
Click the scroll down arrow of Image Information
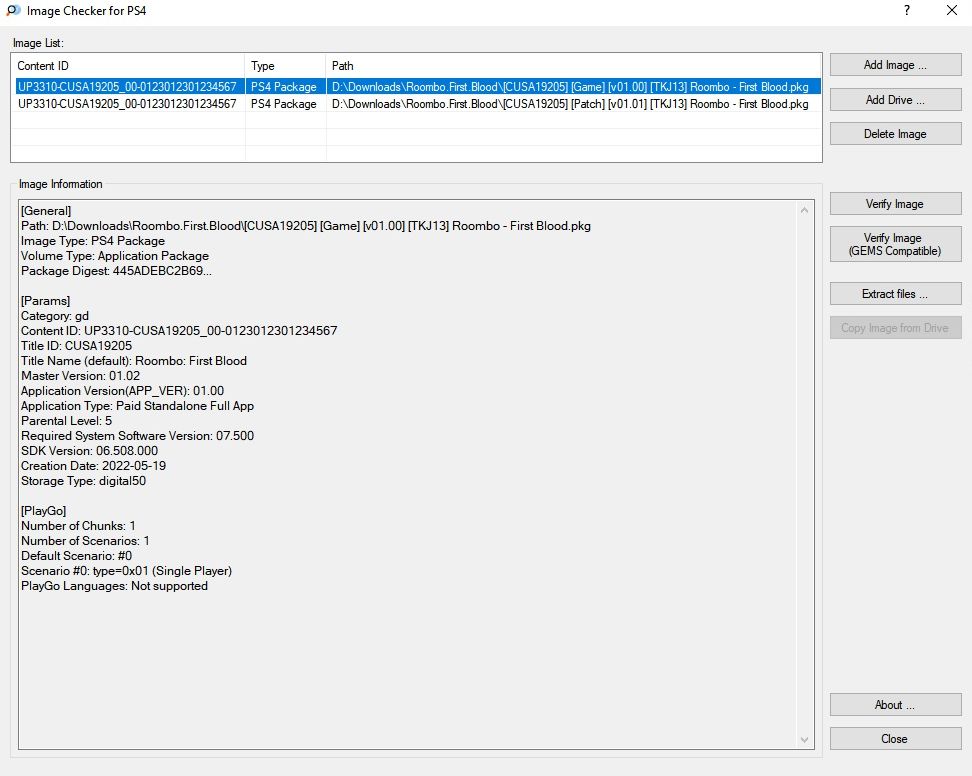(805, 739)
